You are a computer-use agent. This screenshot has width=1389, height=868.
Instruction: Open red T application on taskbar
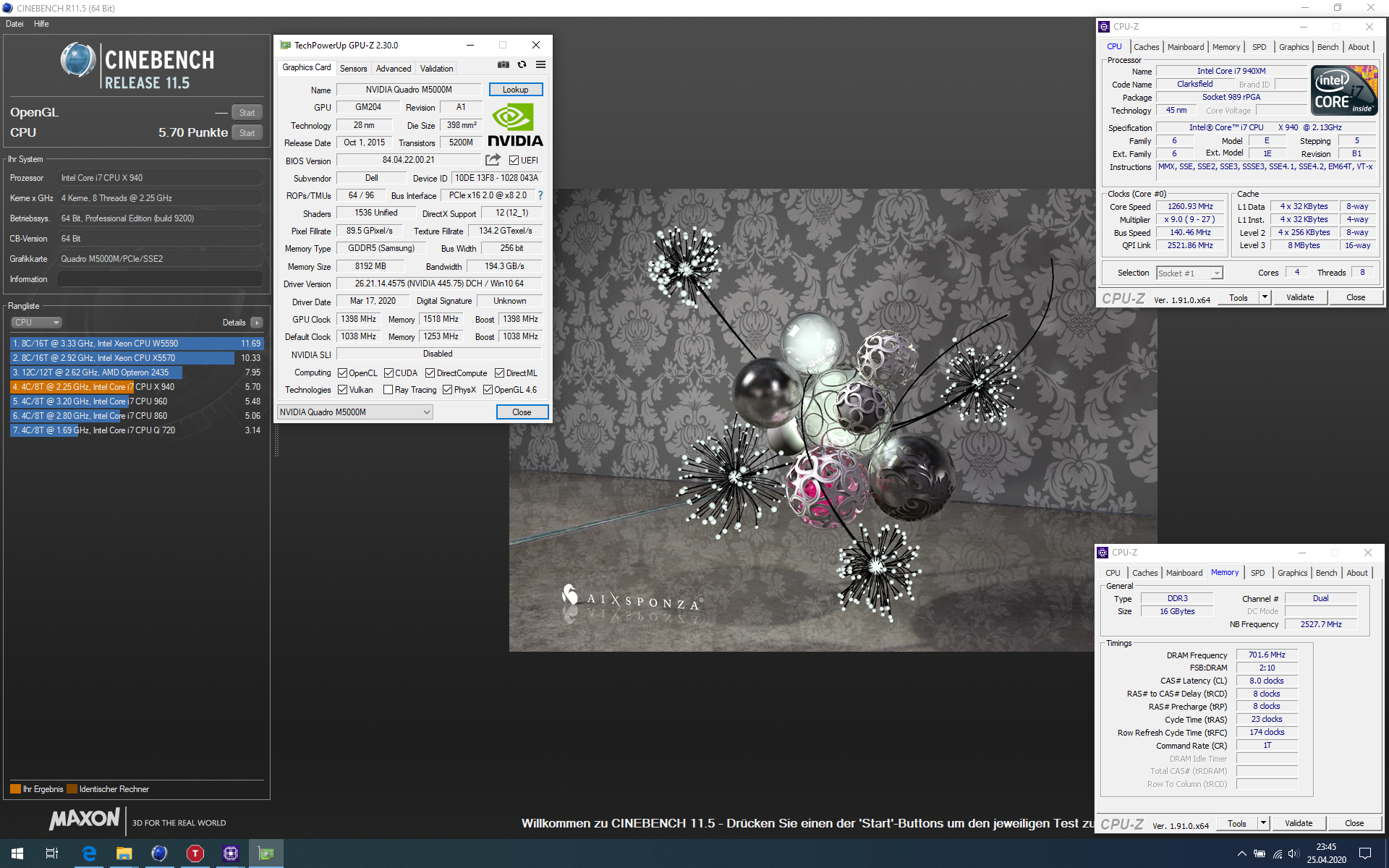click(x=195, y=854)
